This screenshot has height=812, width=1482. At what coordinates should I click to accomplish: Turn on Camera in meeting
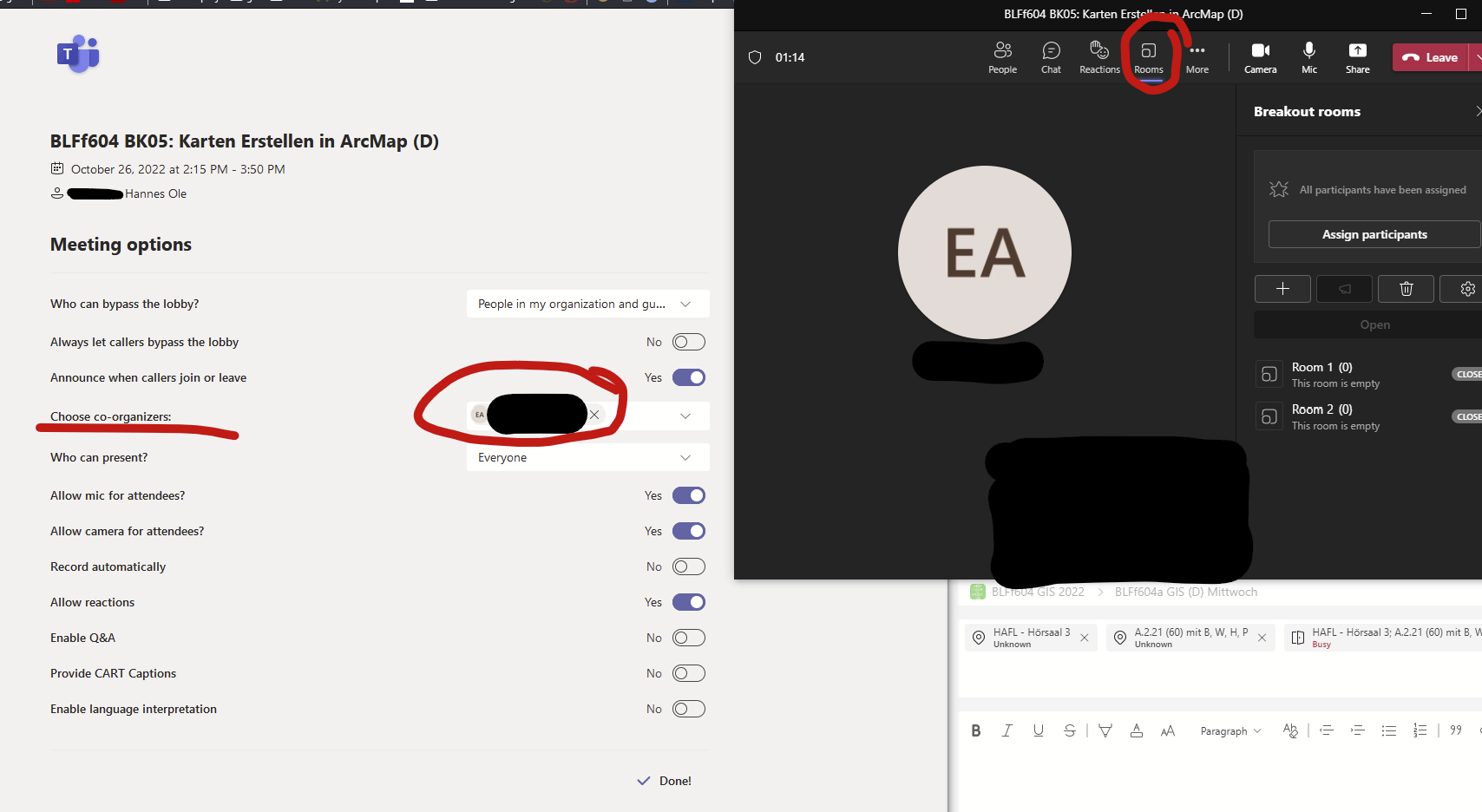coord(1261,57)
